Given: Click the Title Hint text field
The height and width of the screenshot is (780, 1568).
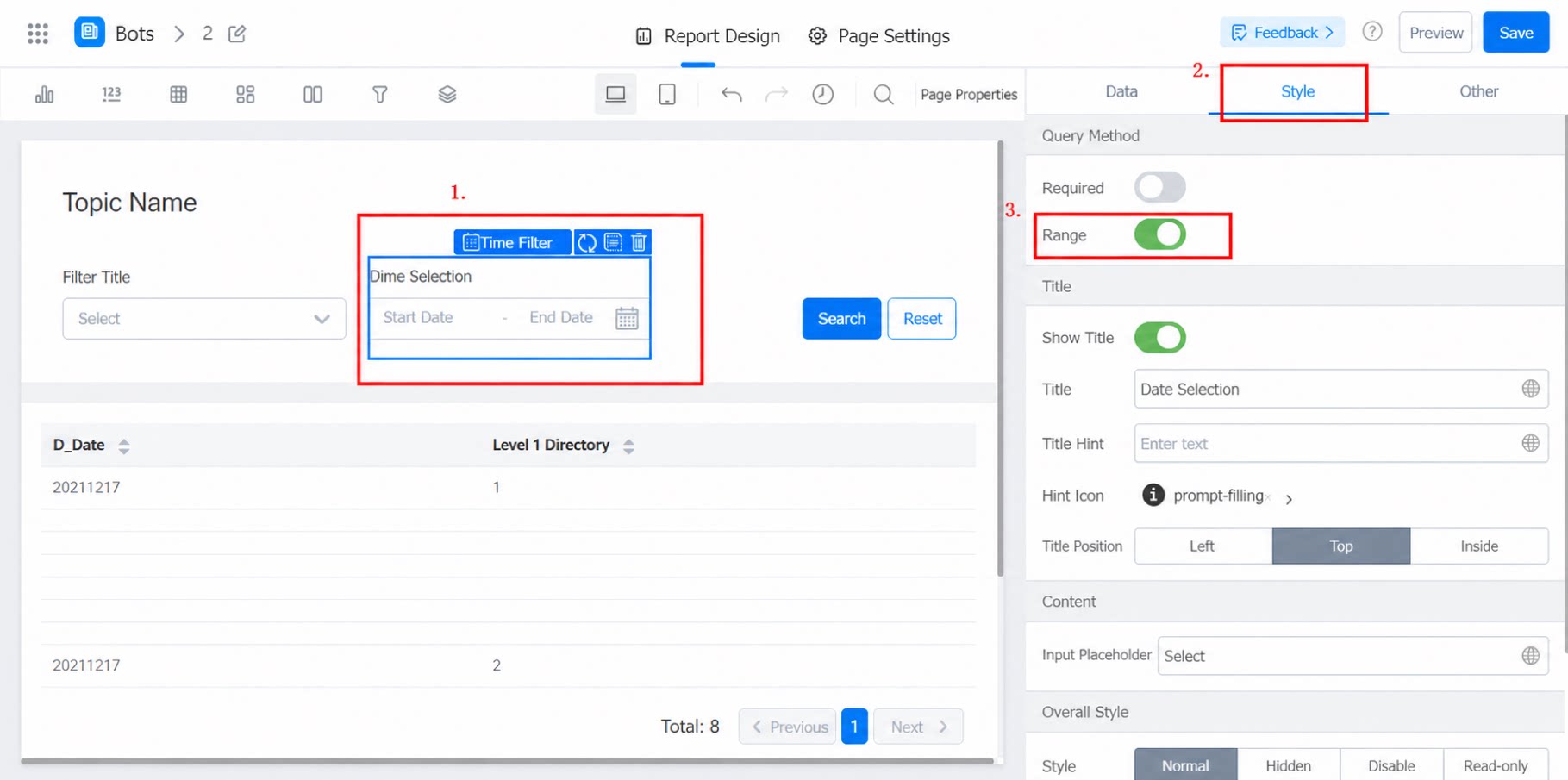Looking at the screenshot, I should [1340, 443].
